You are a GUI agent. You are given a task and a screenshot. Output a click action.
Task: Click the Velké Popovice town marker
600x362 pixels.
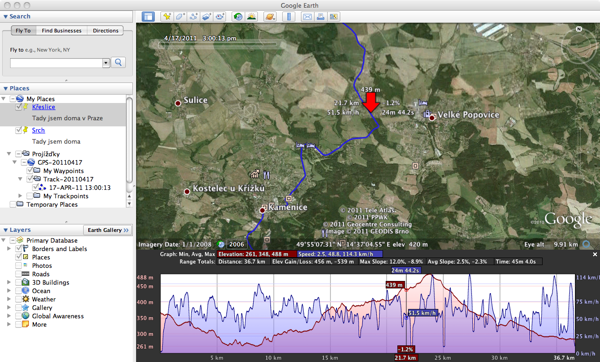click(432, 118)
